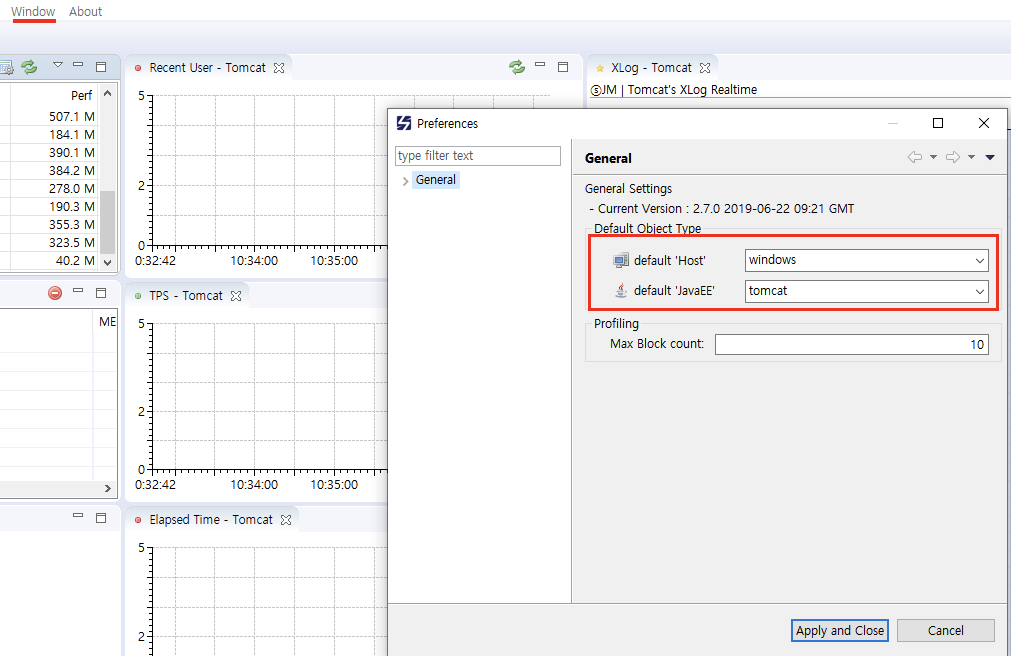1011x656 pixels.
Task: Select the TPS - Tomcat tab
Action: coord(186,295)
